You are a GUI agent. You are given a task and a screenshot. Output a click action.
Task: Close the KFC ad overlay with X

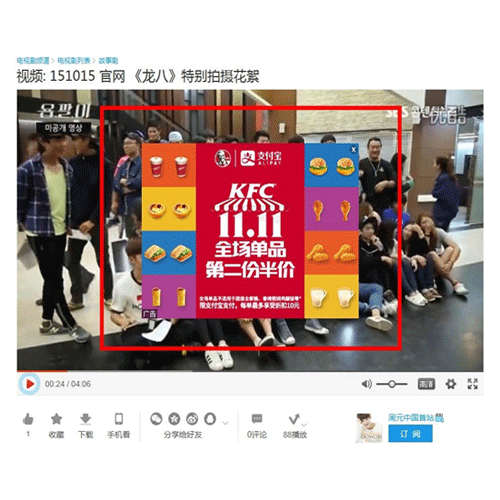(x=354, y=149)
